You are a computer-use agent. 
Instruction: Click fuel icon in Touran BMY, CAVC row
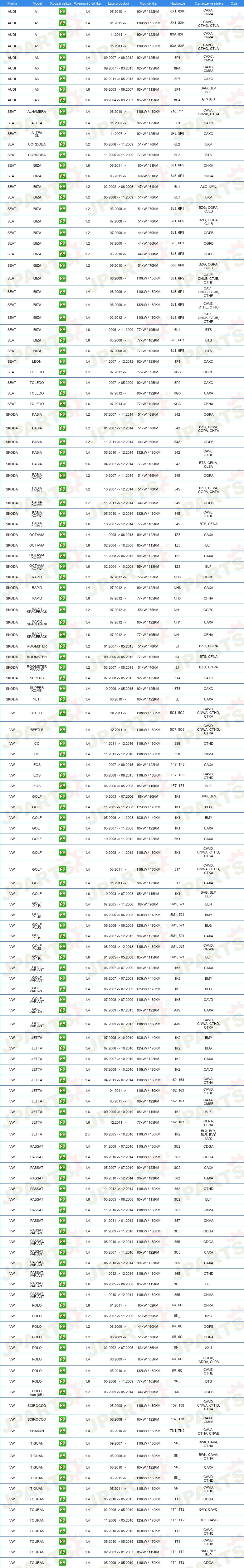(x=63, y=1509)
